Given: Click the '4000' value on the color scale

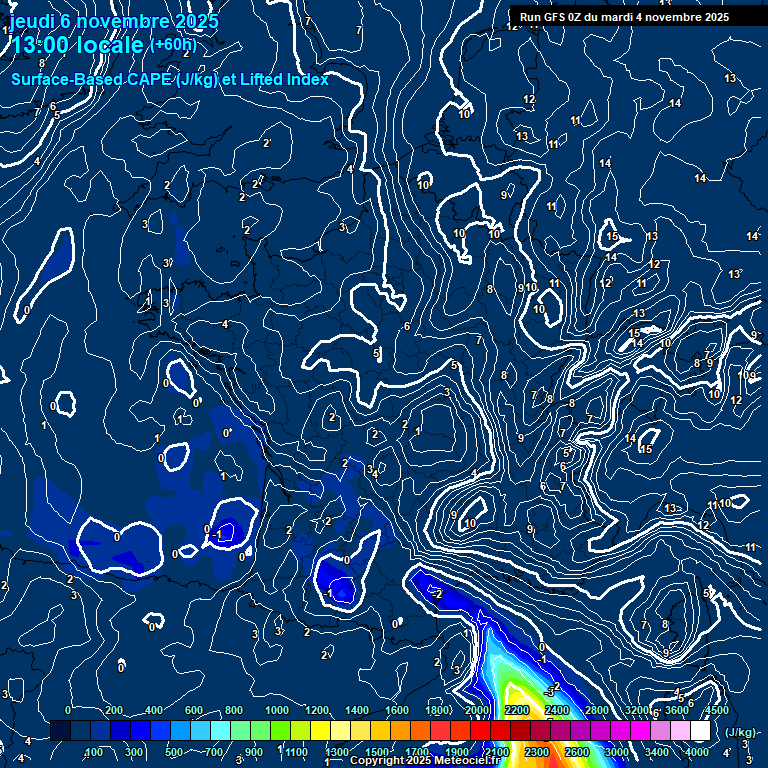Looking at the screenshot, I should point(696,752).
